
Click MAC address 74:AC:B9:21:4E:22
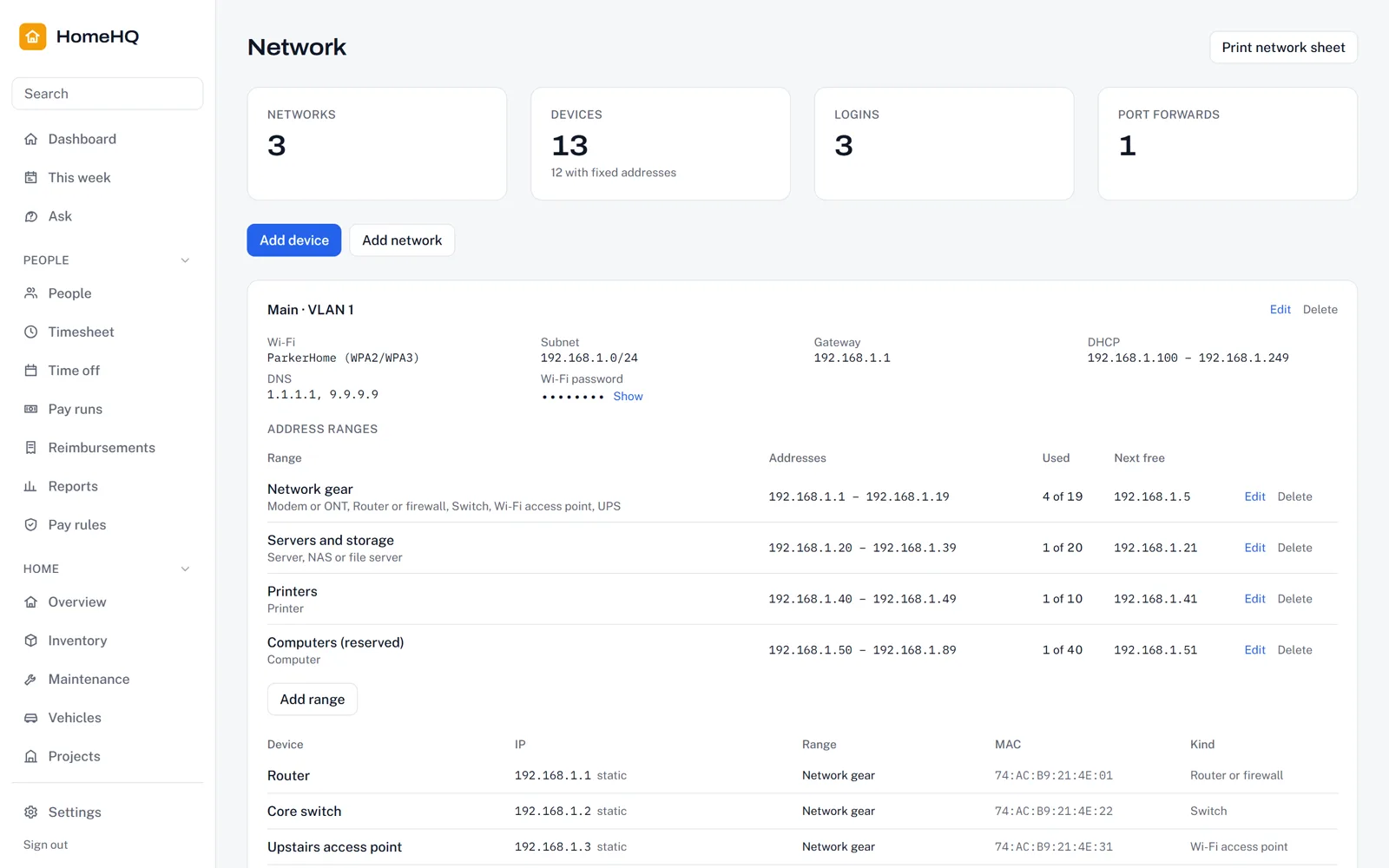pyautogui.click(x=1053, y=812)
